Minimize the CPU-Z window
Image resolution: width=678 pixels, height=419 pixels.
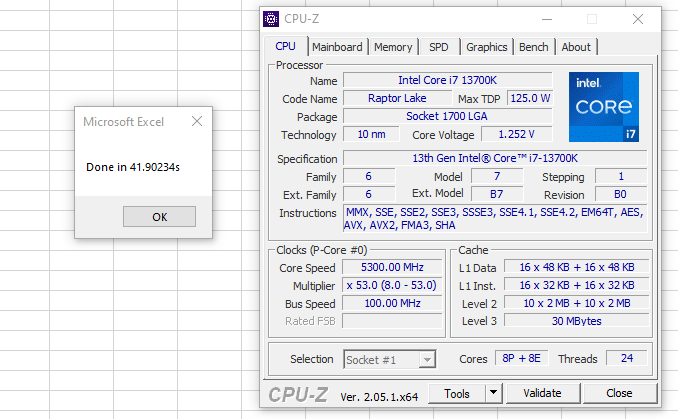tap(547, 19)
